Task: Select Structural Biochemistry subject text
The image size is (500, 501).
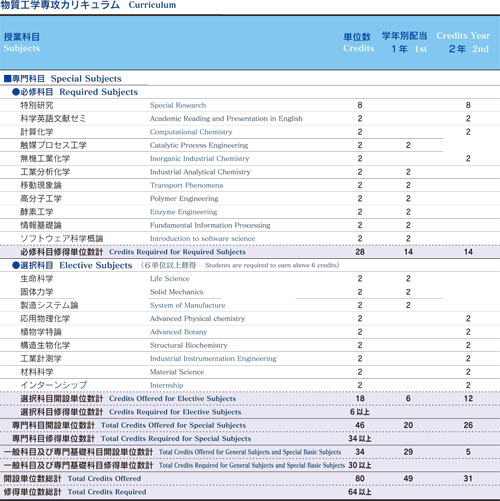Action: pyautogui.click(x=188, y=345)
